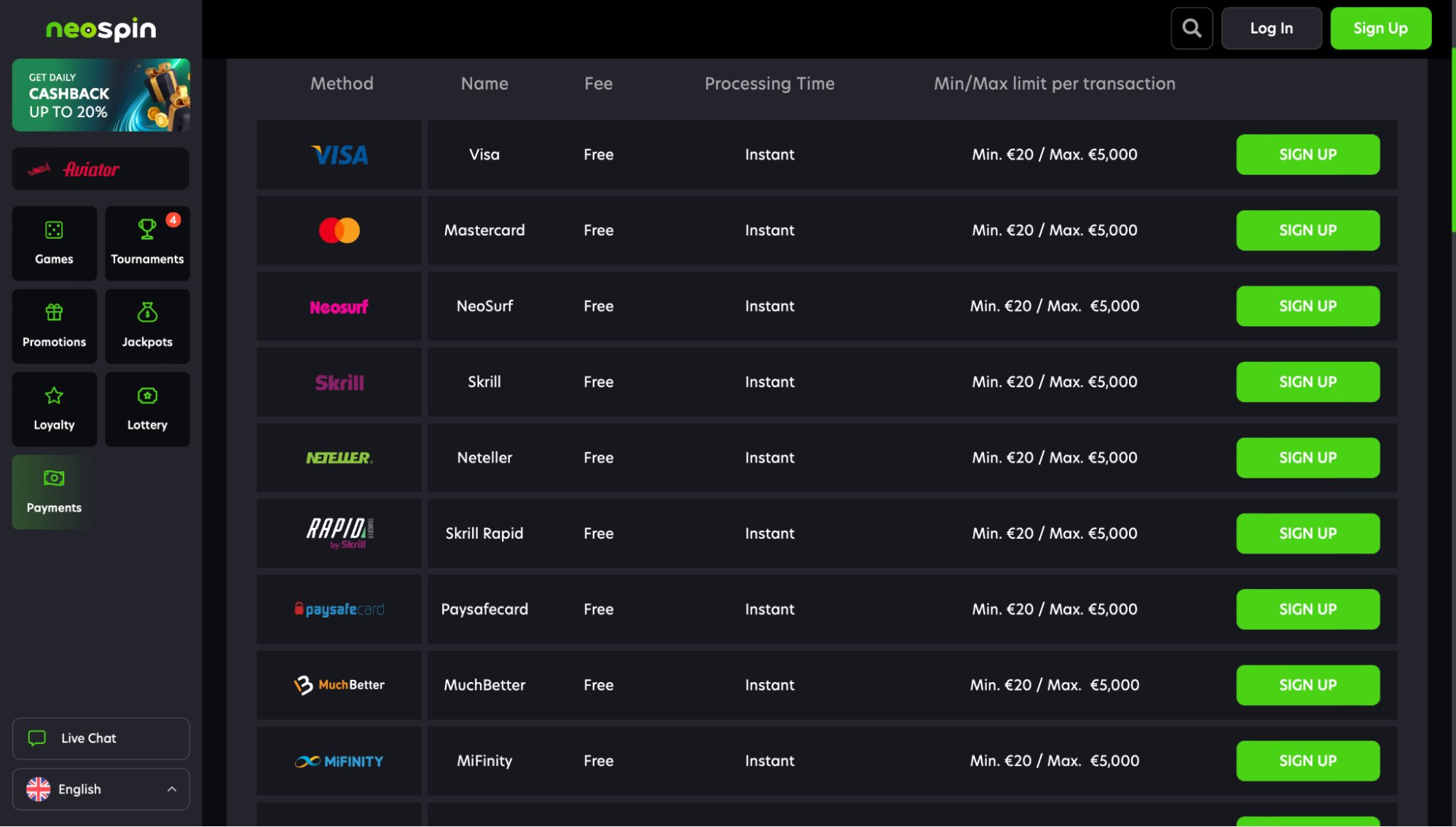Click the NeoSpin logo to go home
This screenshot has width=1456, height=827.
[100, 28]
